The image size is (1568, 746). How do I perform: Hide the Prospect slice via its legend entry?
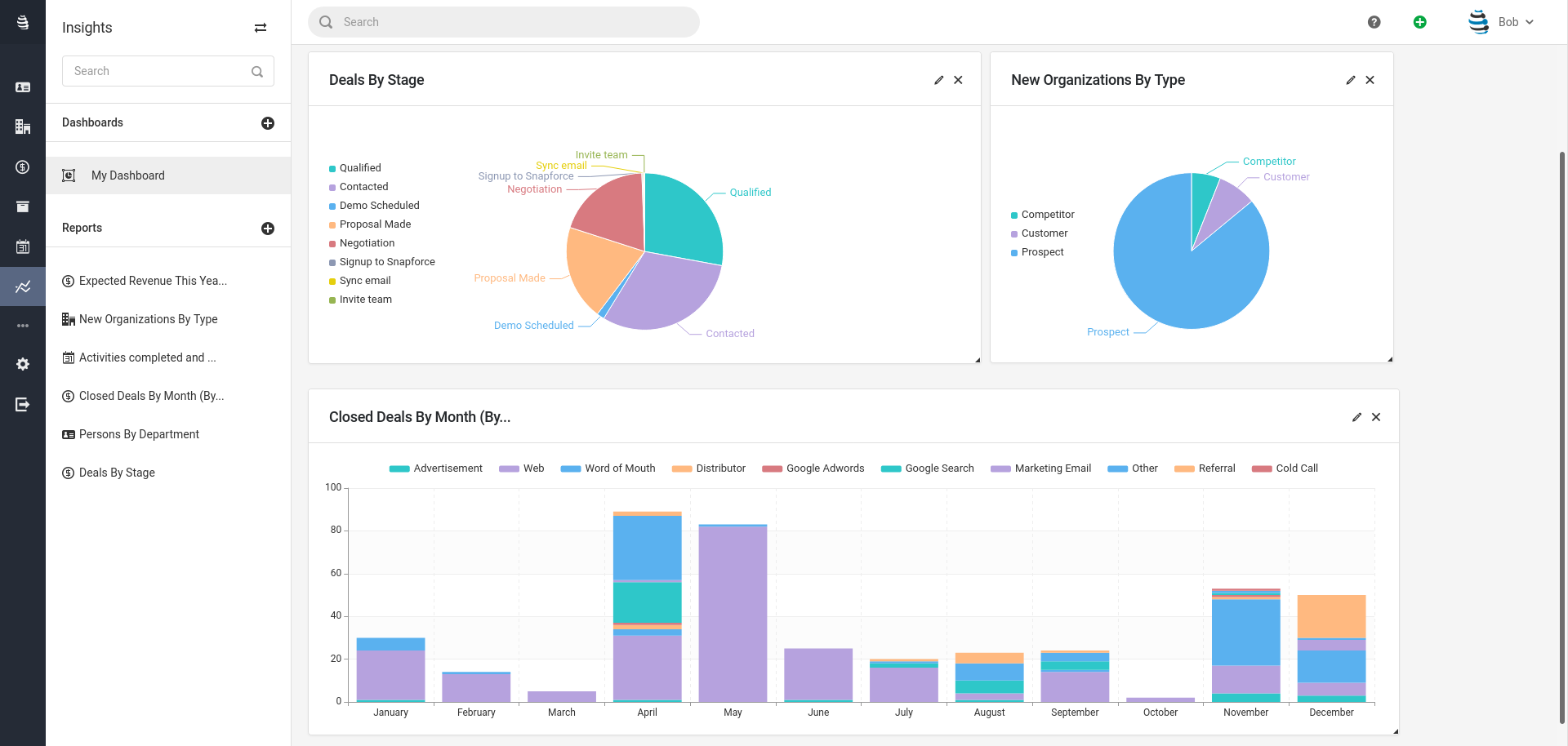coord(1038,251)
